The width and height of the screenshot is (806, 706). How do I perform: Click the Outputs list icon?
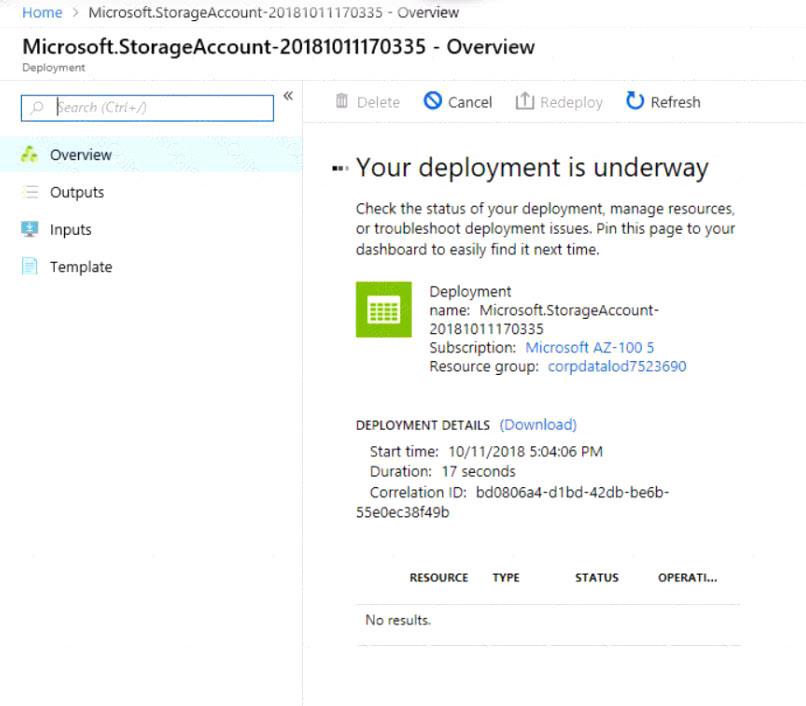click(30, 192)
